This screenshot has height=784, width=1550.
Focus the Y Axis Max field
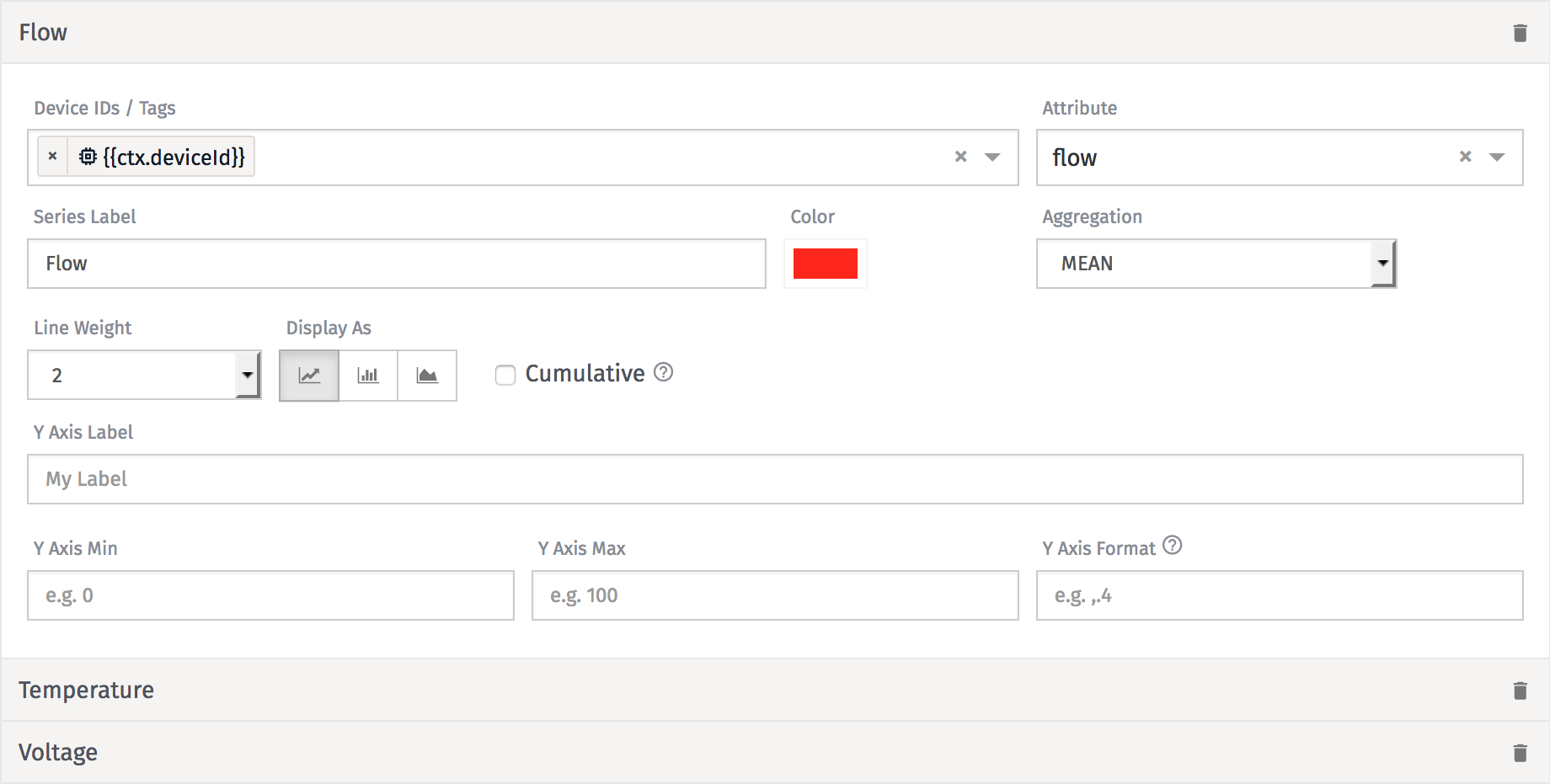(775, 595)
